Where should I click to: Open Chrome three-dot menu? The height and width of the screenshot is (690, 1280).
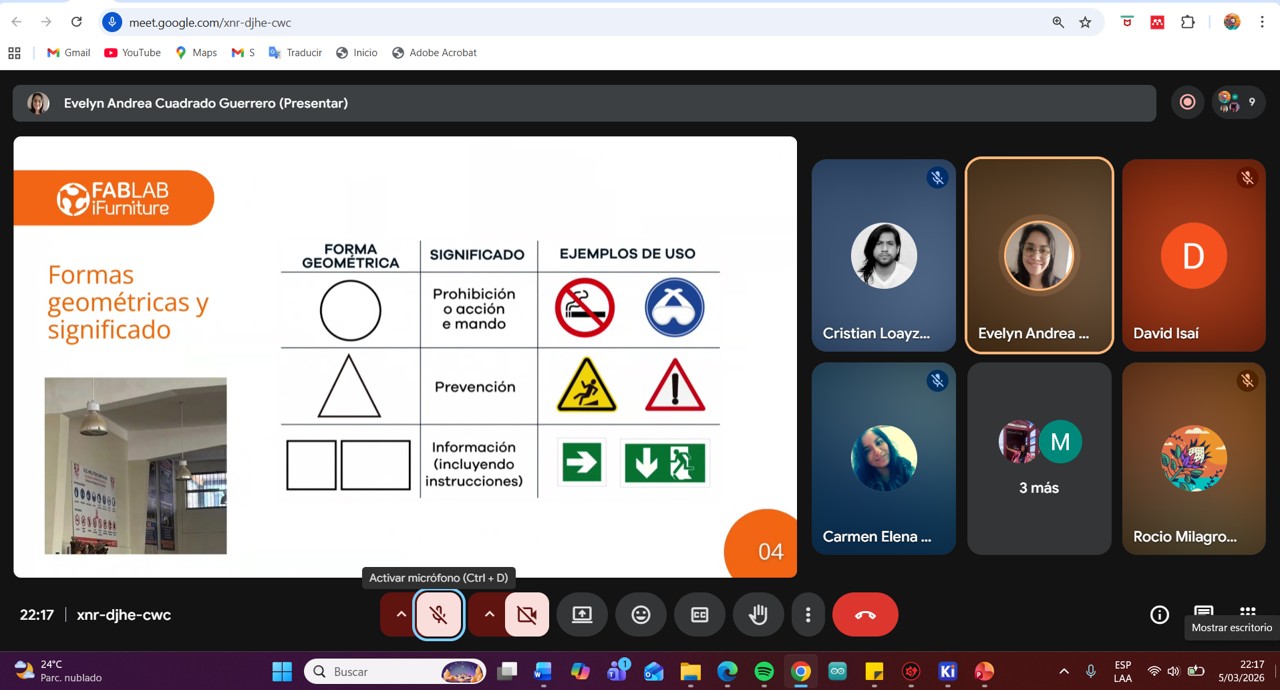click(x=1260, y=22)
